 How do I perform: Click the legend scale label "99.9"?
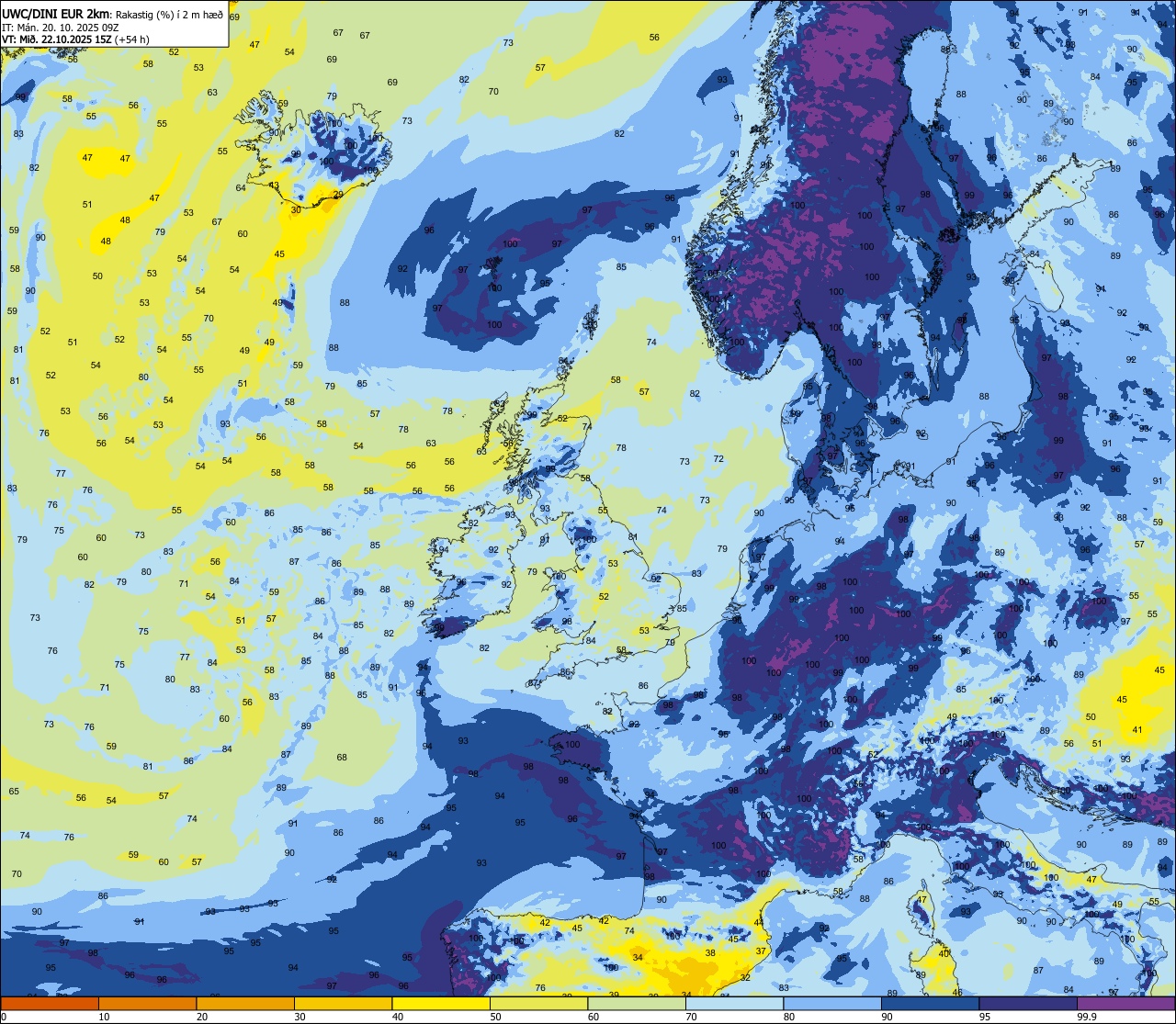click(1087, 1017)
